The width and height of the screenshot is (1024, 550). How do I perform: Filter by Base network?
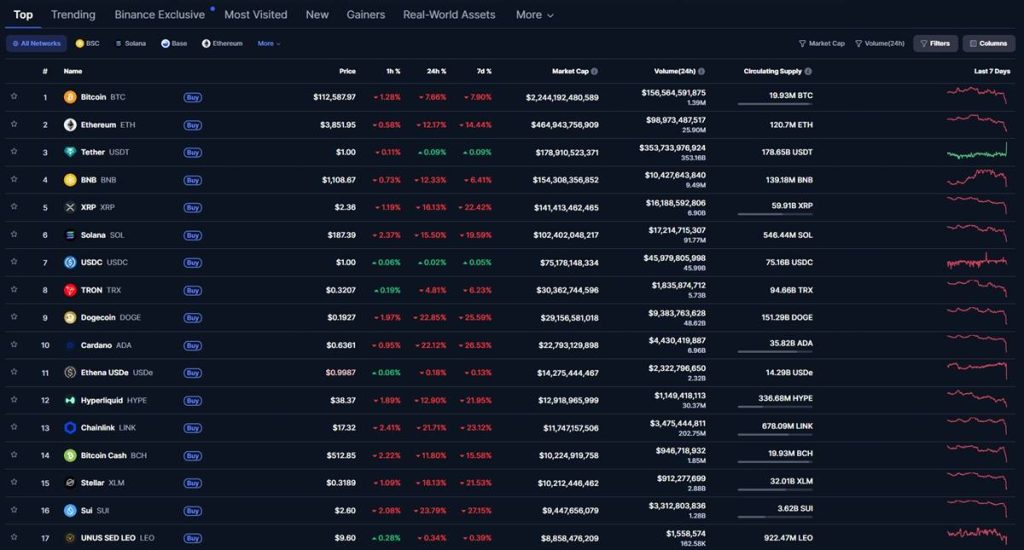pyautogui.click(x=174, y=44)
